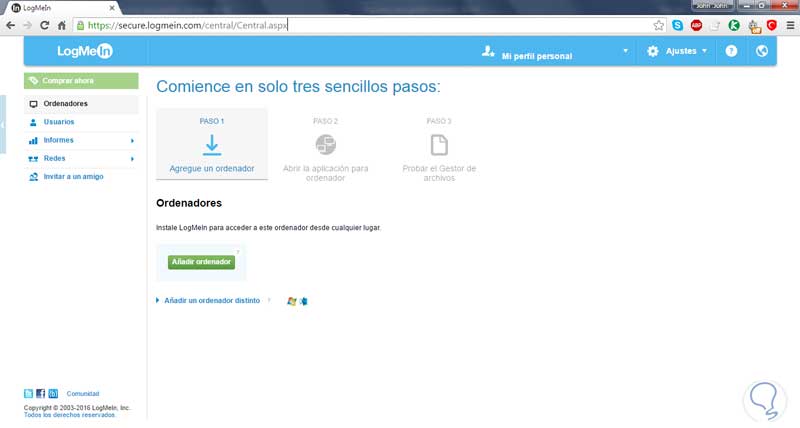Open the Ajustes settings dropdown

click(677, 51)
